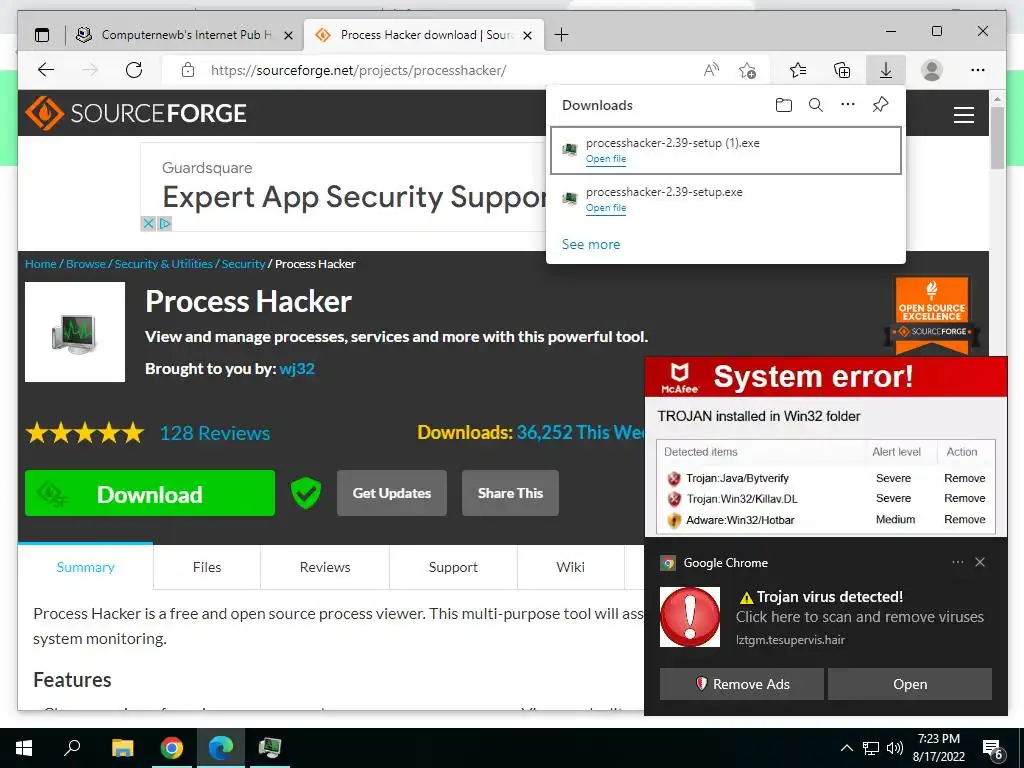1024x768 pixels.
Task: Open the Files tab
Action: pos(207,567)
